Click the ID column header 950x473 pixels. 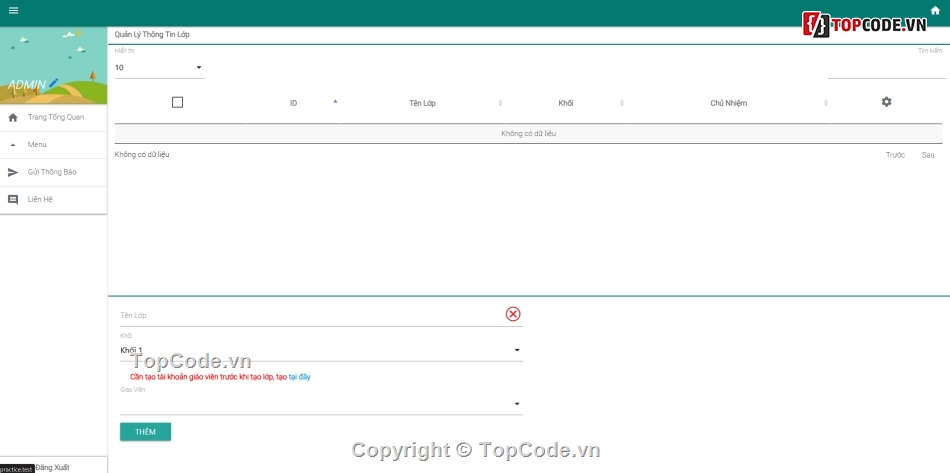click(293, 103)
